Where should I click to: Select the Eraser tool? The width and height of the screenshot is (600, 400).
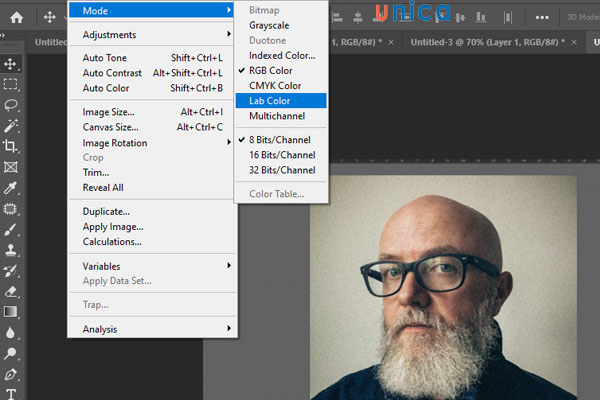pos(11,291)
